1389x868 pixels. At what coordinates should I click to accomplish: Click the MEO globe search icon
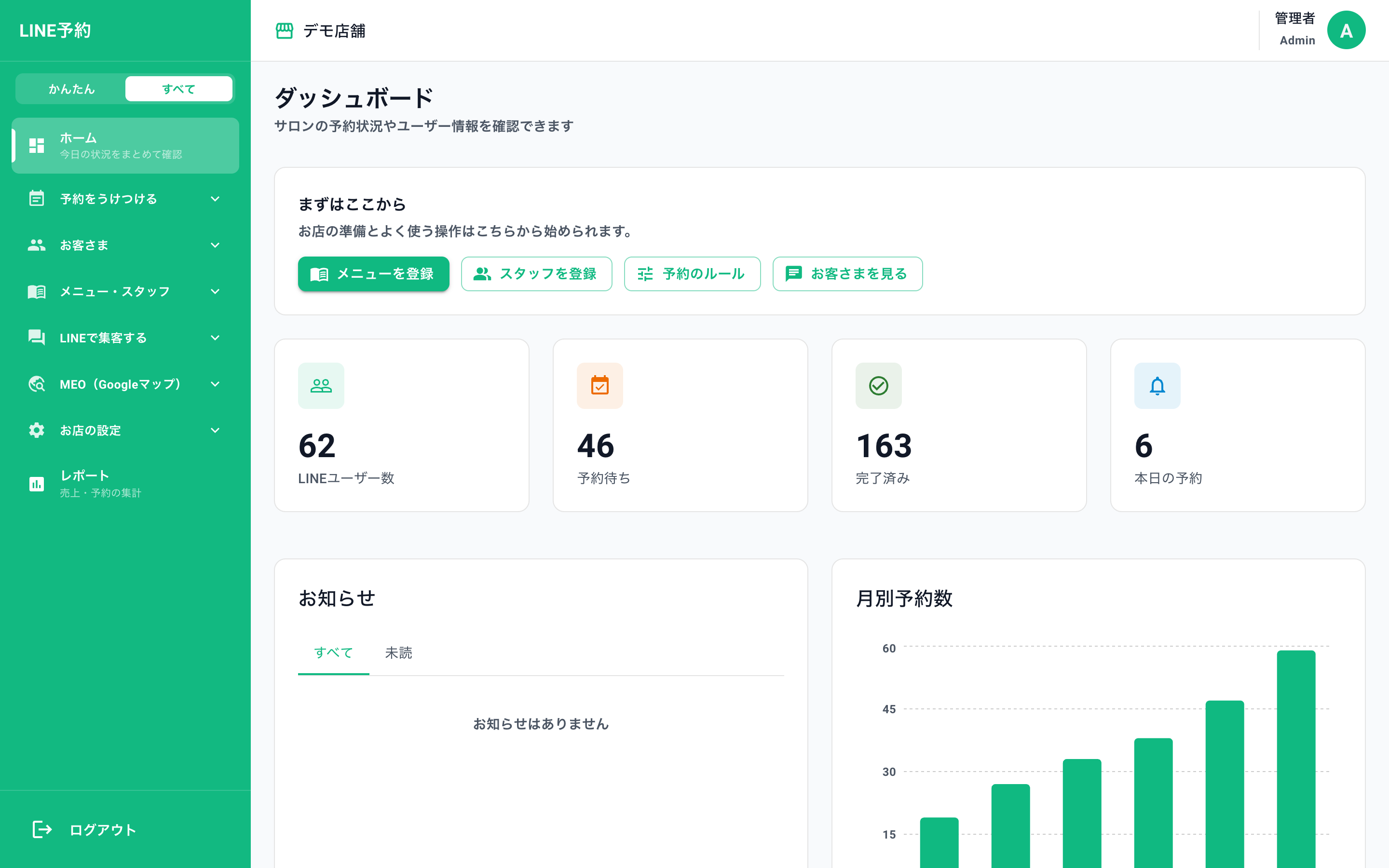pos(37,384)
